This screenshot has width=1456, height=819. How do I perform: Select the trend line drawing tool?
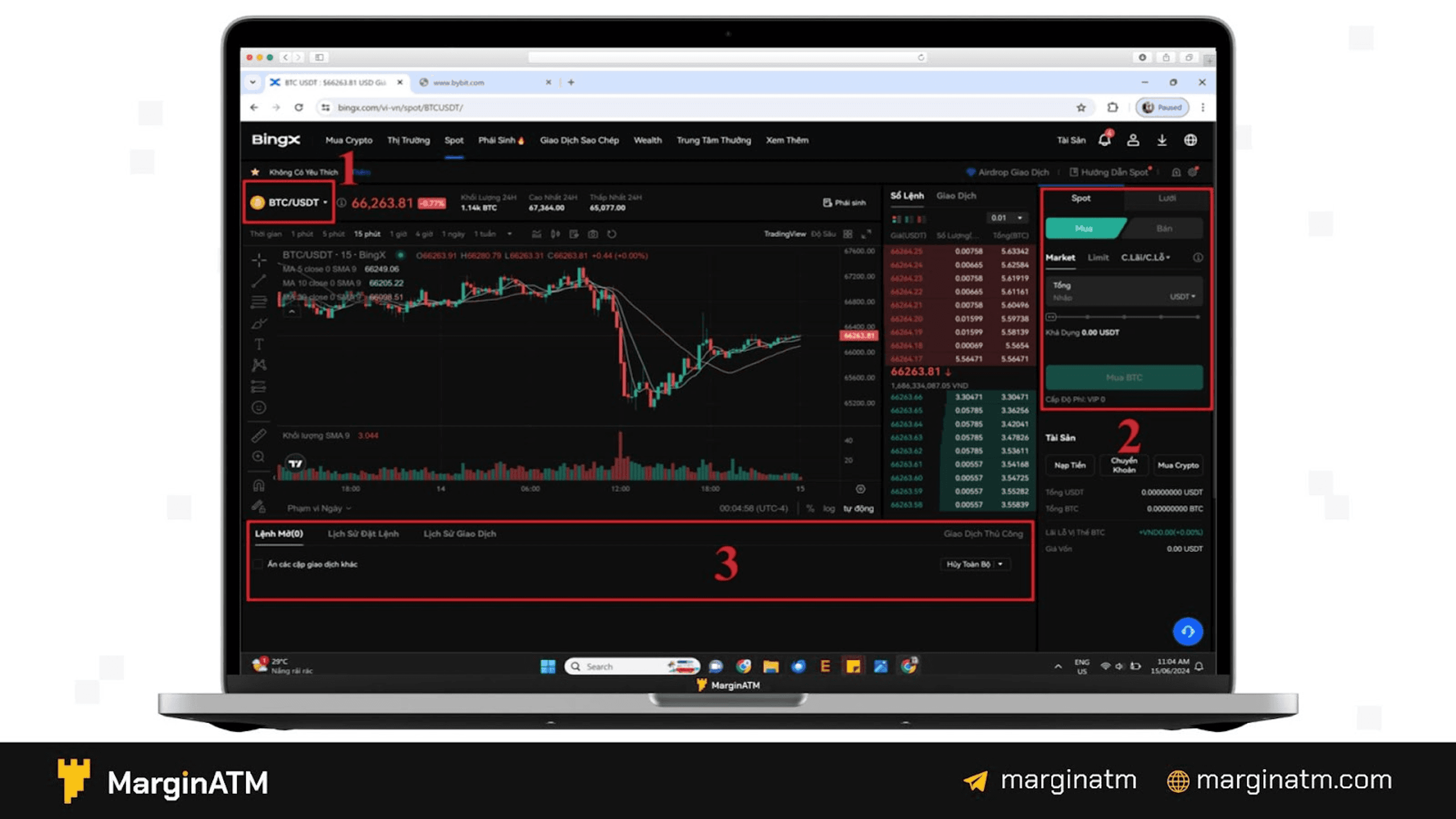(259, 281)
